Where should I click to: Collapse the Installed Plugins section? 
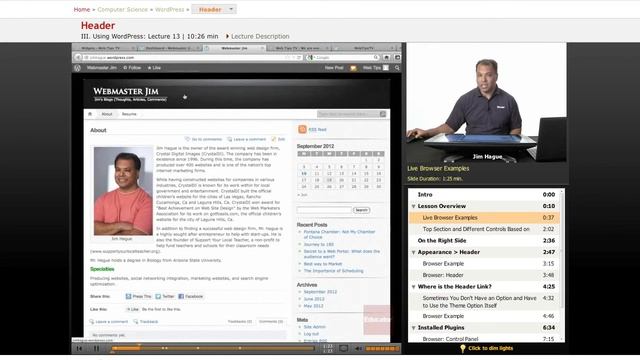pos(413,328)
